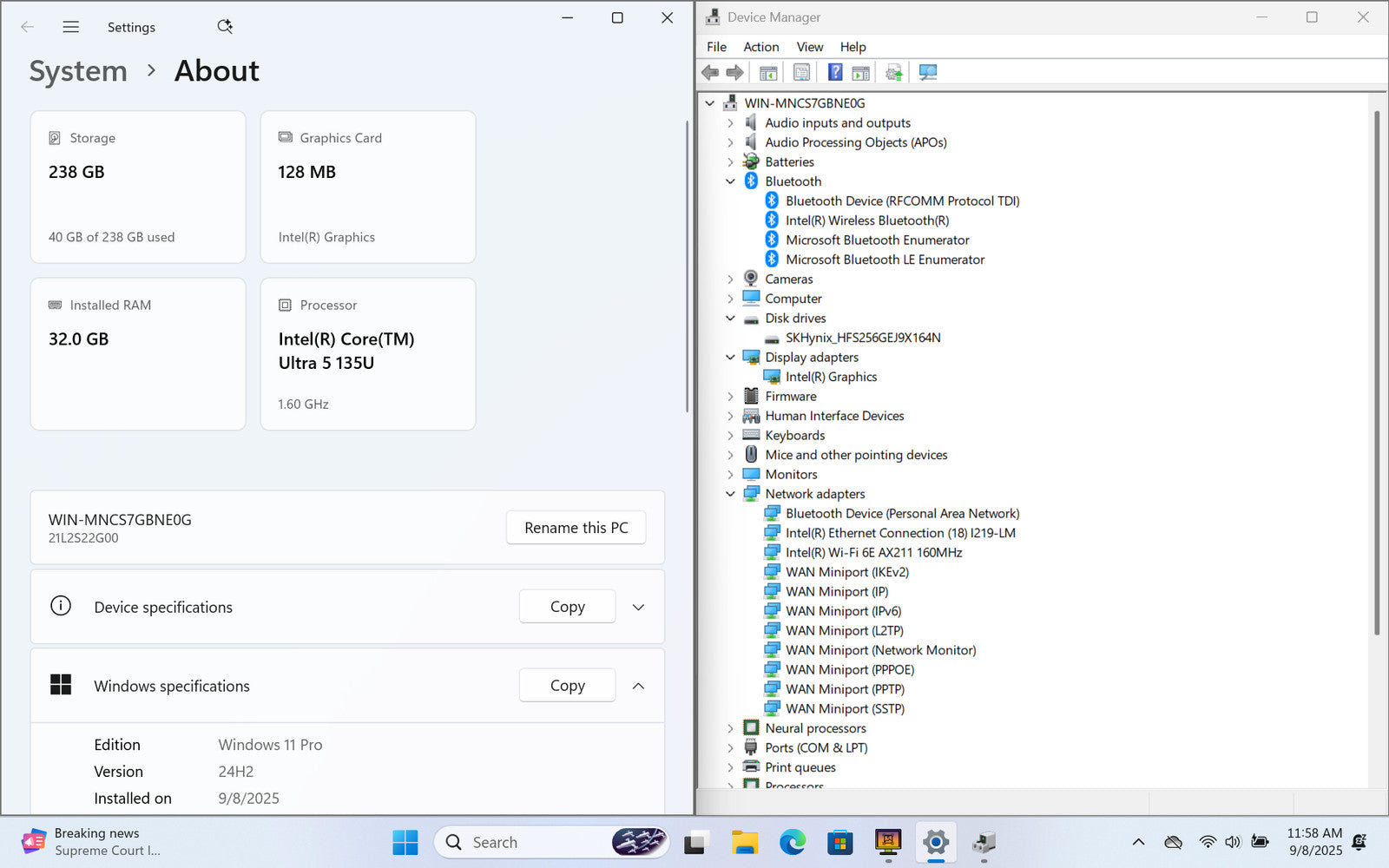The width and height of the screenshot is (1389, 868).
Task: Click the Settings search magnifier icon
Action: (225, 27)
